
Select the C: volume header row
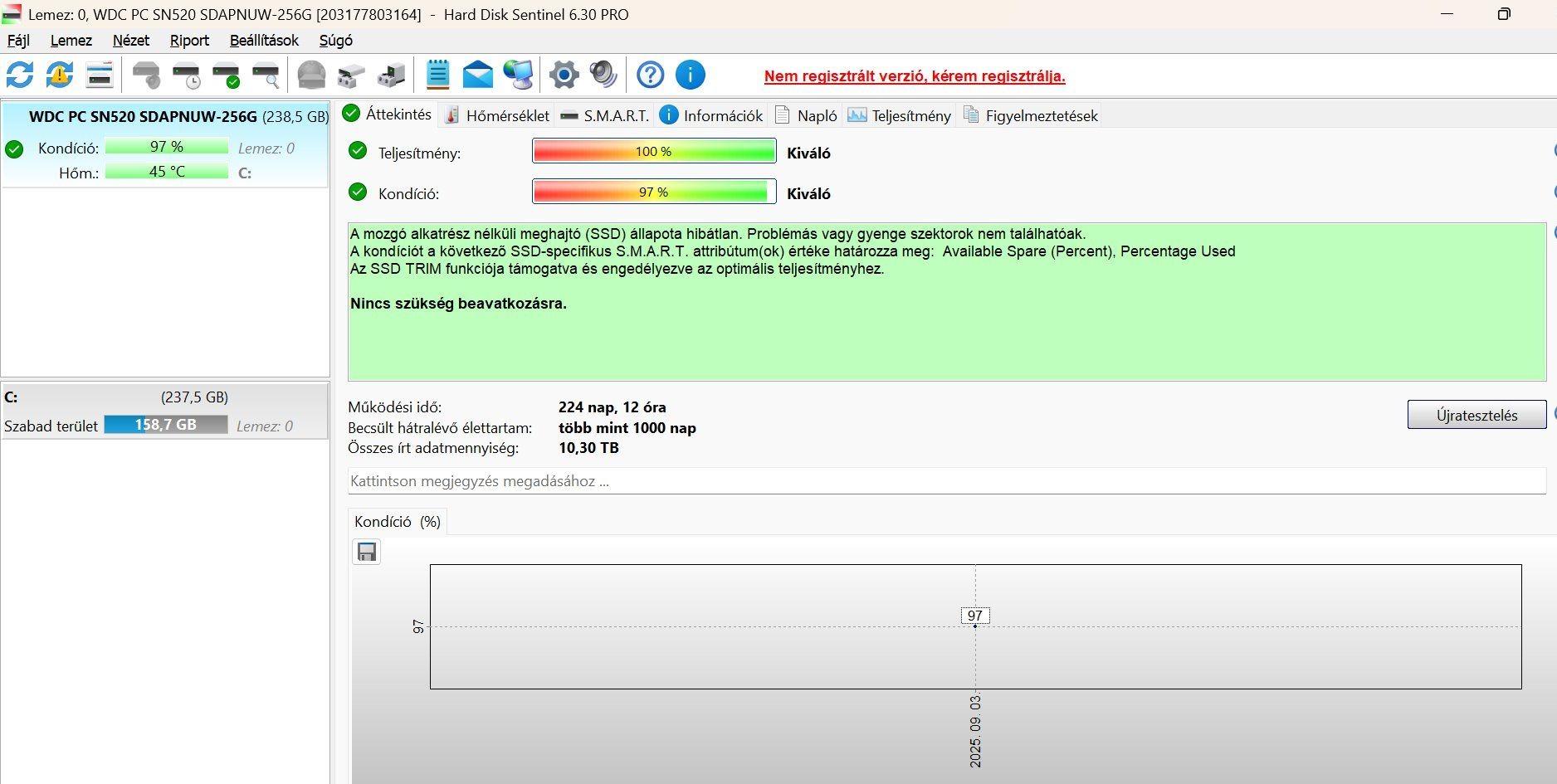tap(165, 397)
